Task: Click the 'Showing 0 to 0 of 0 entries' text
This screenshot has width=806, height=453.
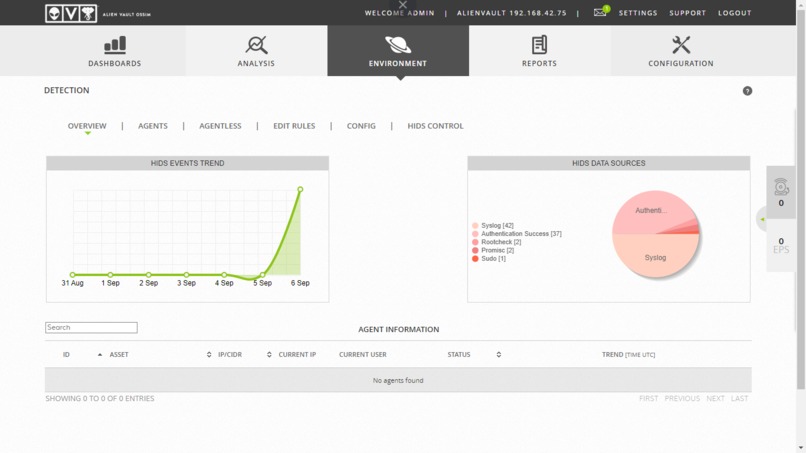Action: click(x=100, y=398)
